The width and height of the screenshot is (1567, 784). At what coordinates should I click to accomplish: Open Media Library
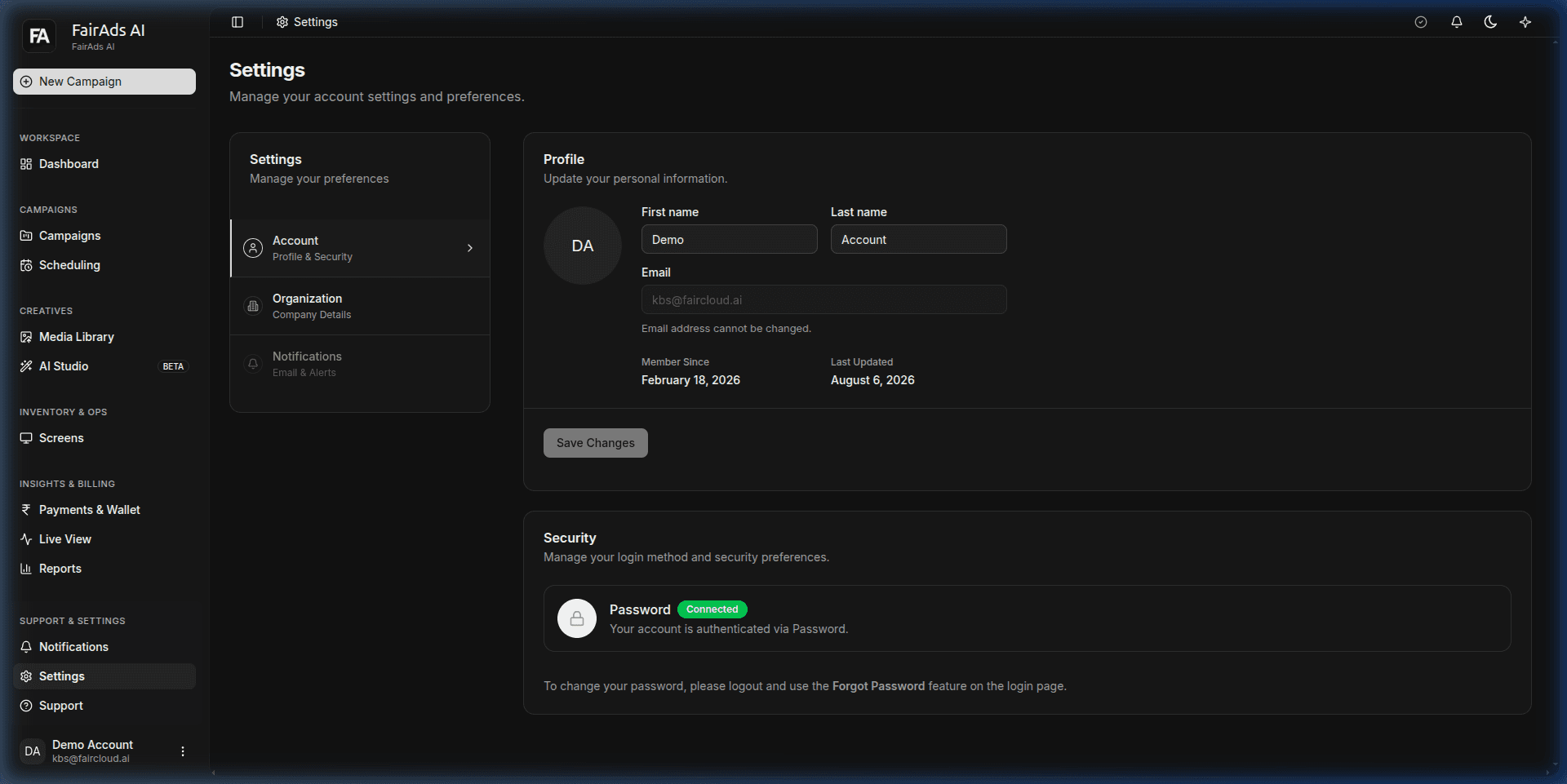tap(104, 337)
